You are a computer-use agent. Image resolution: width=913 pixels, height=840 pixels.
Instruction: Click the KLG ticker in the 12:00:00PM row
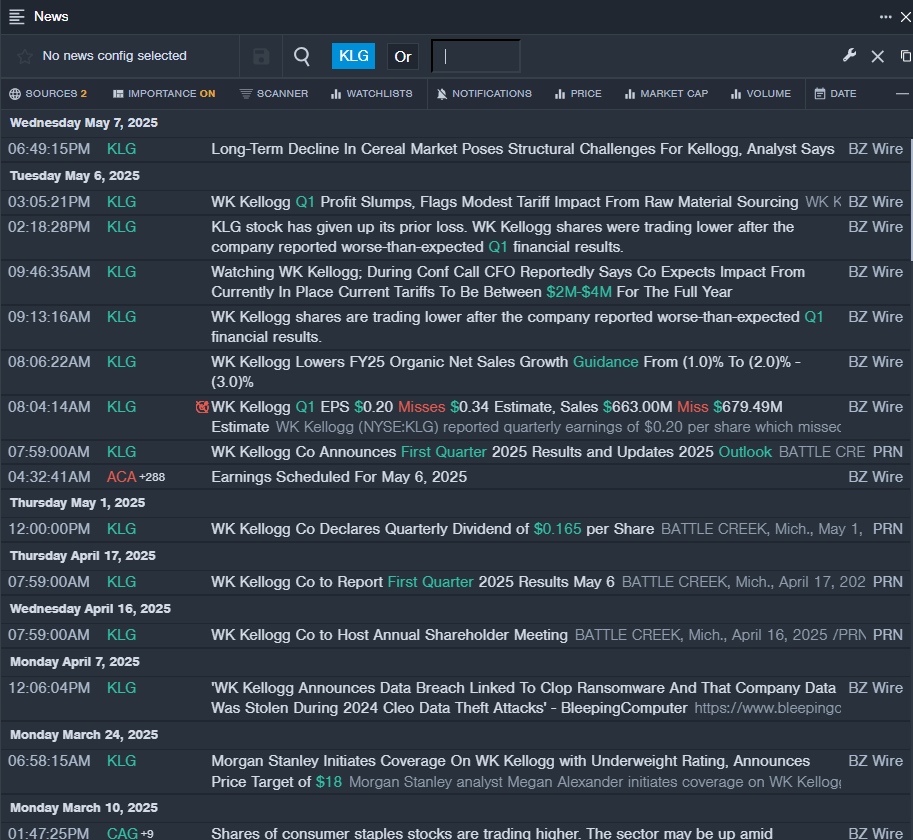click(x=121, y=529)
